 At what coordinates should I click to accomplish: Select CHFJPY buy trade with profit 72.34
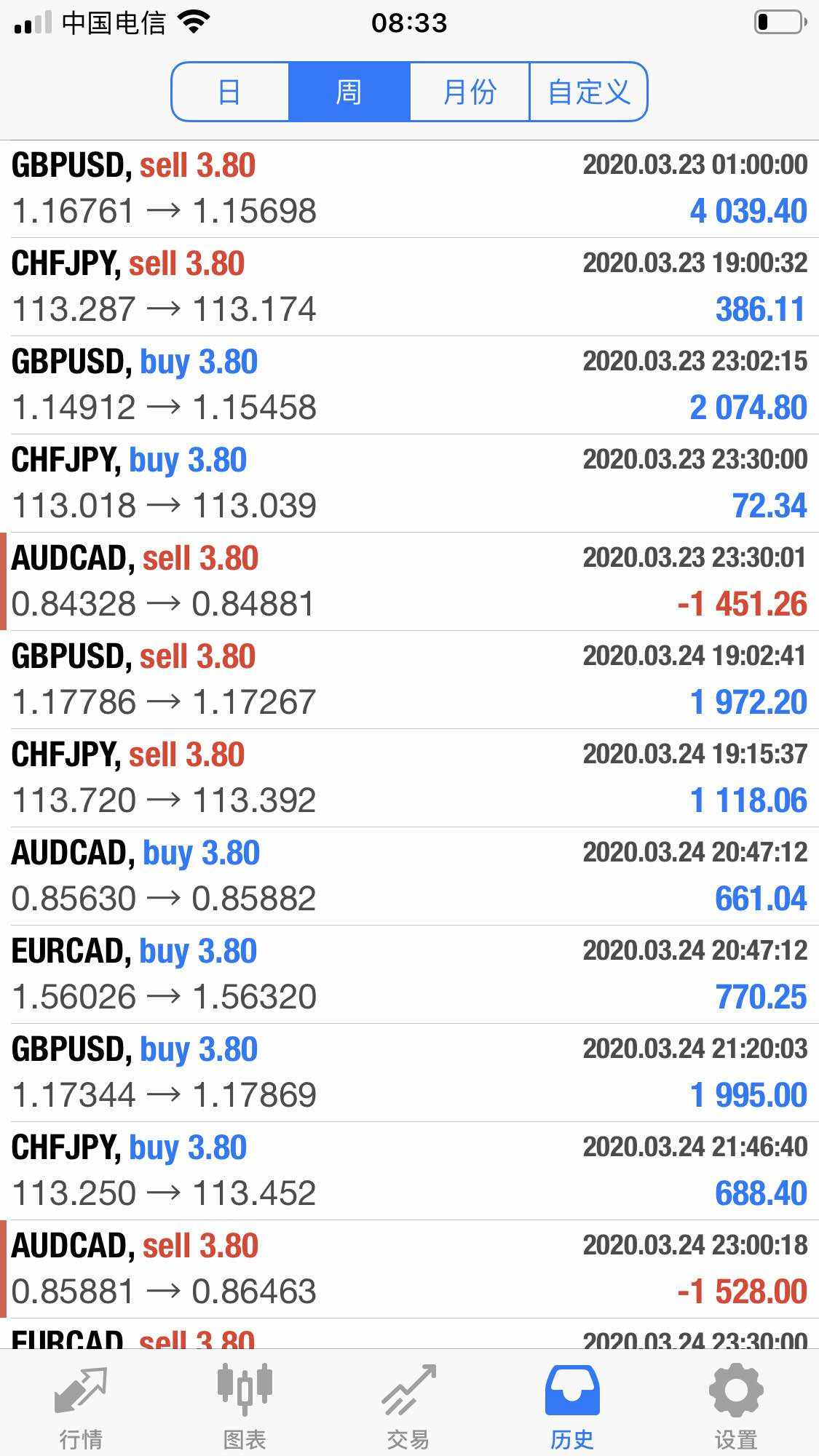(409, 483)
